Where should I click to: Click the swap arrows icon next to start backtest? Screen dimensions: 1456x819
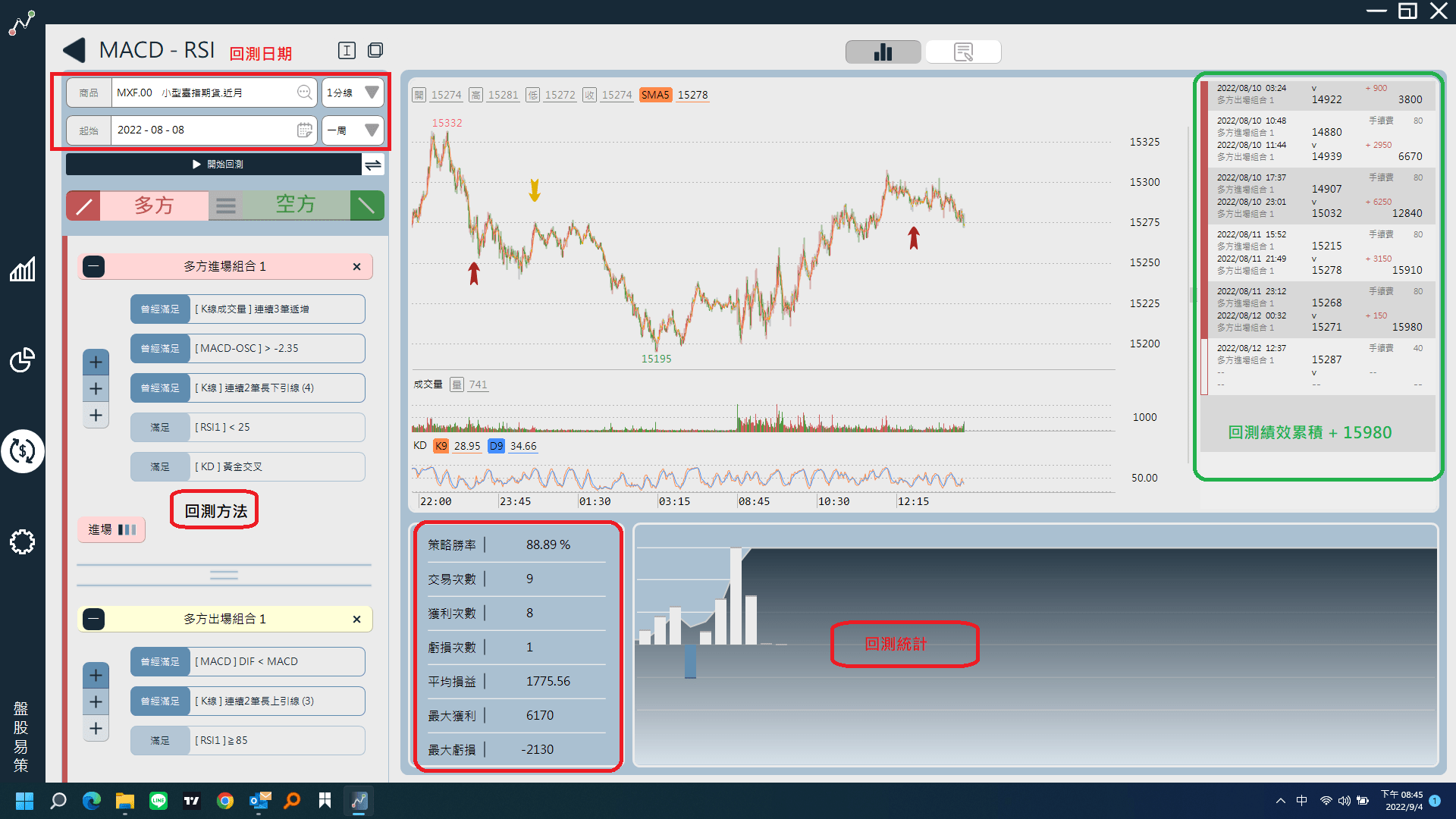[x=373, y=165]
